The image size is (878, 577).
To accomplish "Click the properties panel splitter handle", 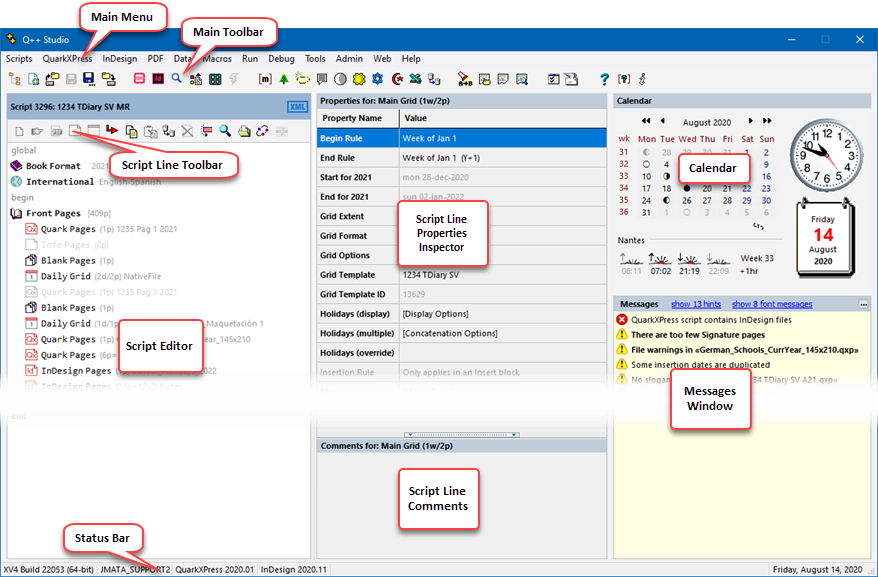I will point(461,434).
